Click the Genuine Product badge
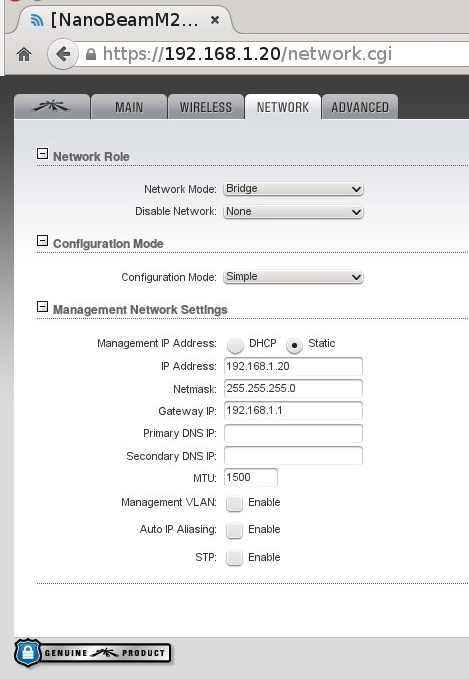The height and width of the screenshot is (679, 469). 93,653
